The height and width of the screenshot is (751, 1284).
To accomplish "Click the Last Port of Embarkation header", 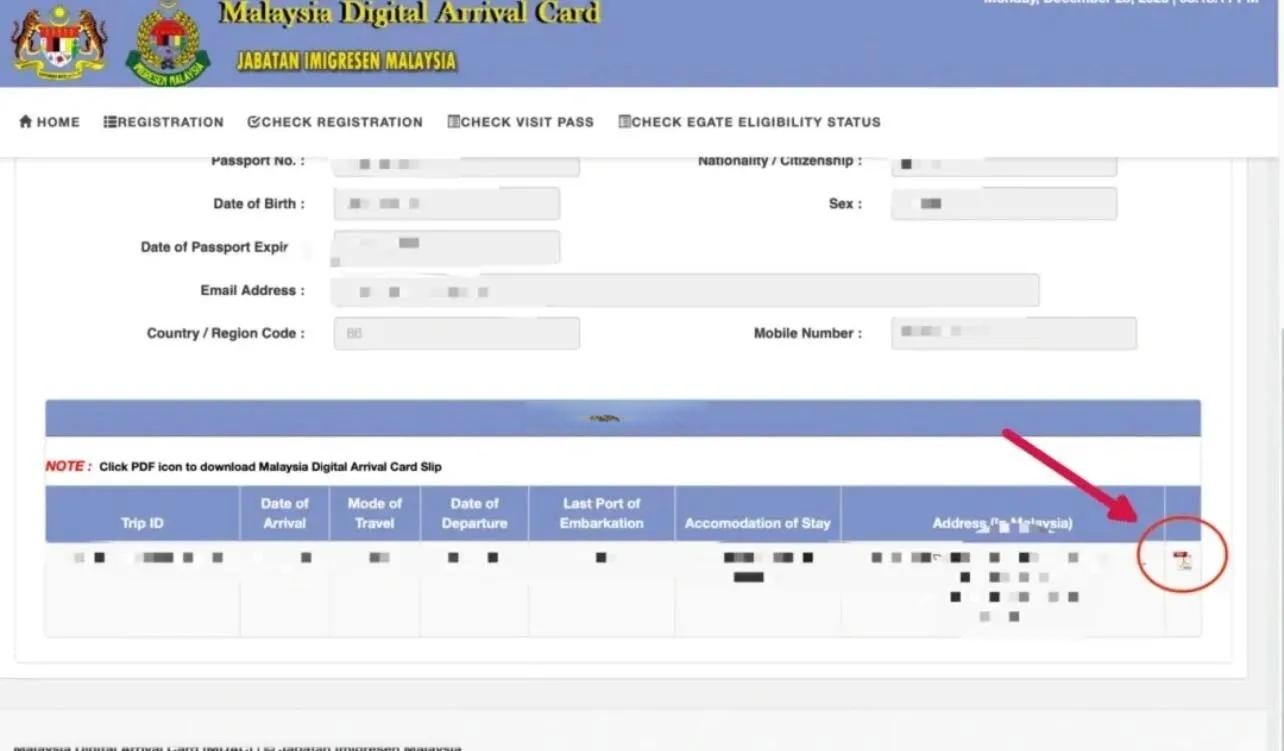I will pyautogui.click(x=601, y=513).
